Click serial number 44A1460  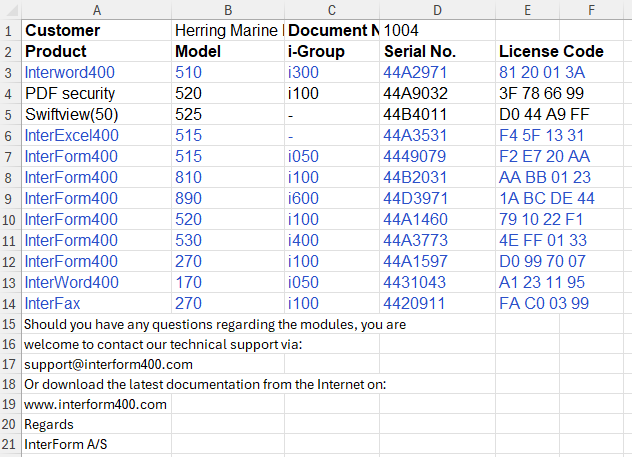(x=437, y=219)
